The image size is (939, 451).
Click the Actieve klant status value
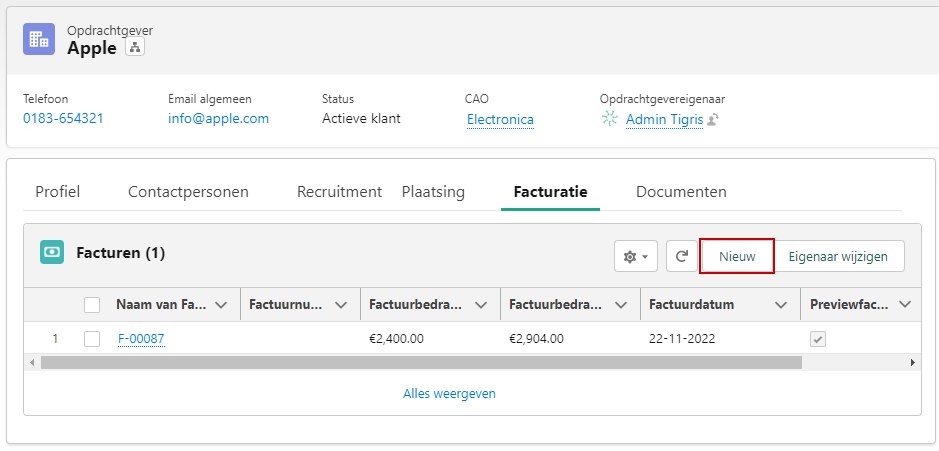pos(361,119)
